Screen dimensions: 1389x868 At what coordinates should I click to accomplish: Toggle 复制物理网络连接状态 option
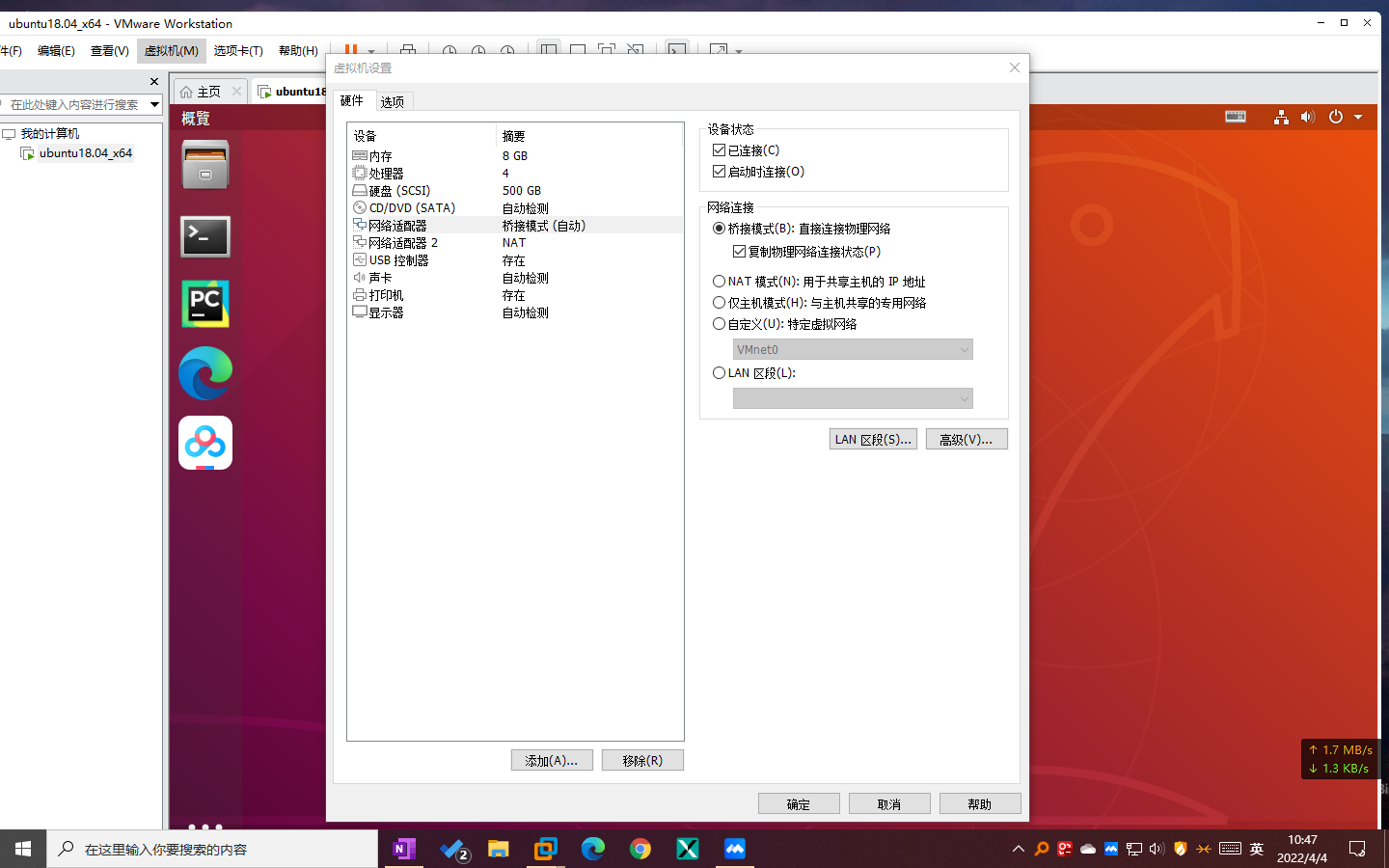pyautogui.click(x=740, y=249)
